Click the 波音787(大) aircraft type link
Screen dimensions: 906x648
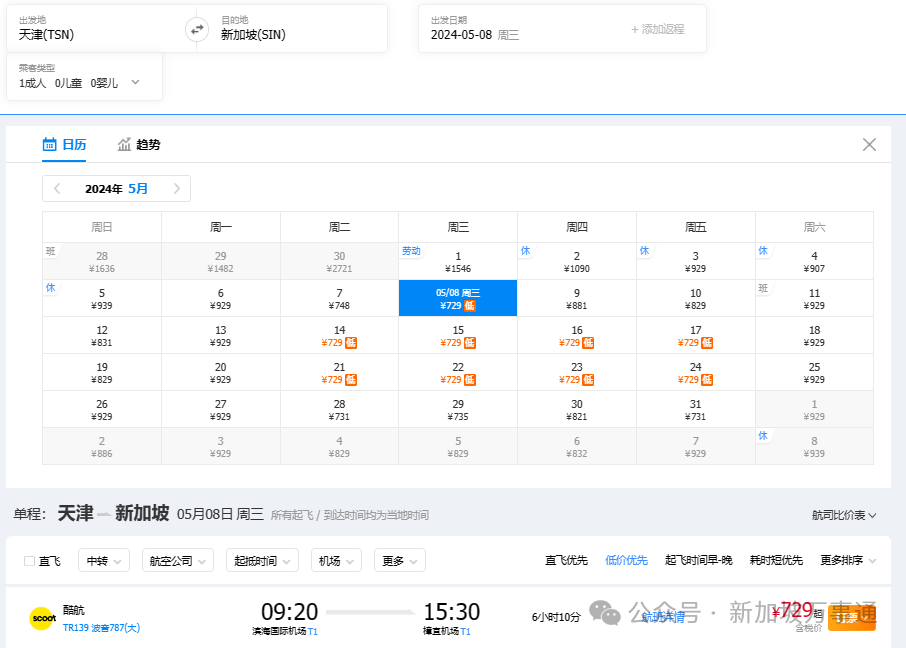(116, 628)
